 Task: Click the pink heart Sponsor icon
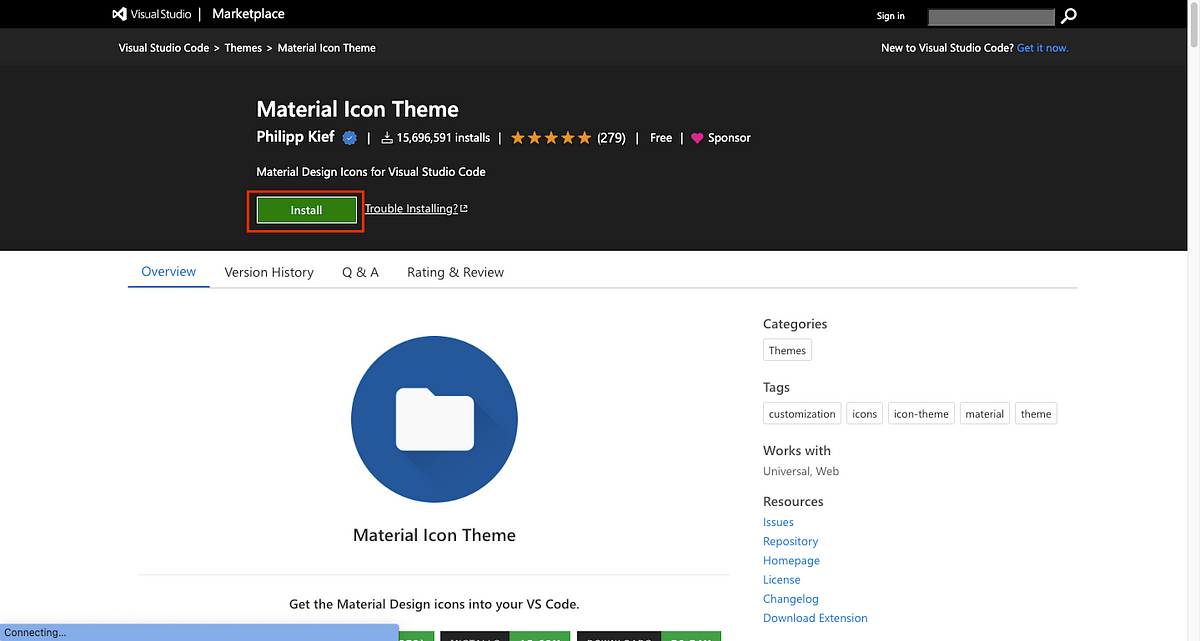[x=697, y=138]
